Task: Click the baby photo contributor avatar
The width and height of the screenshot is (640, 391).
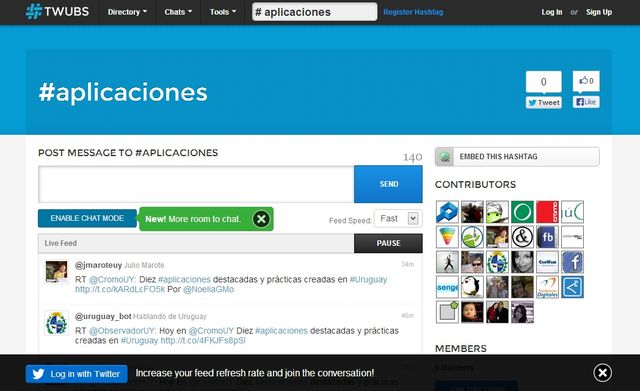Action: 472,312
